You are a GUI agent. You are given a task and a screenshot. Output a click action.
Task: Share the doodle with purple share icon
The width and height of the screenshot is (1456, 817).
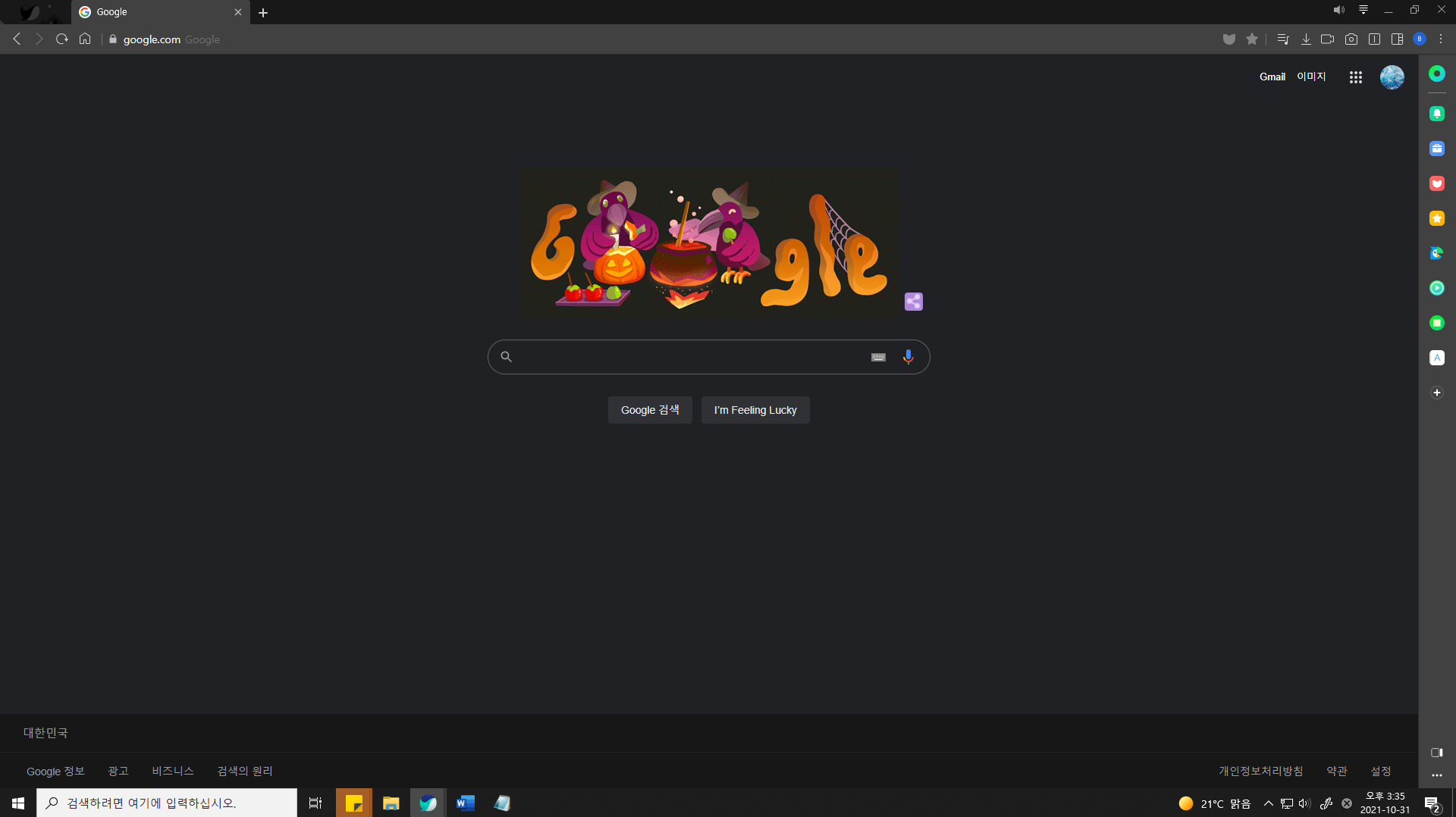click(914, 302)
